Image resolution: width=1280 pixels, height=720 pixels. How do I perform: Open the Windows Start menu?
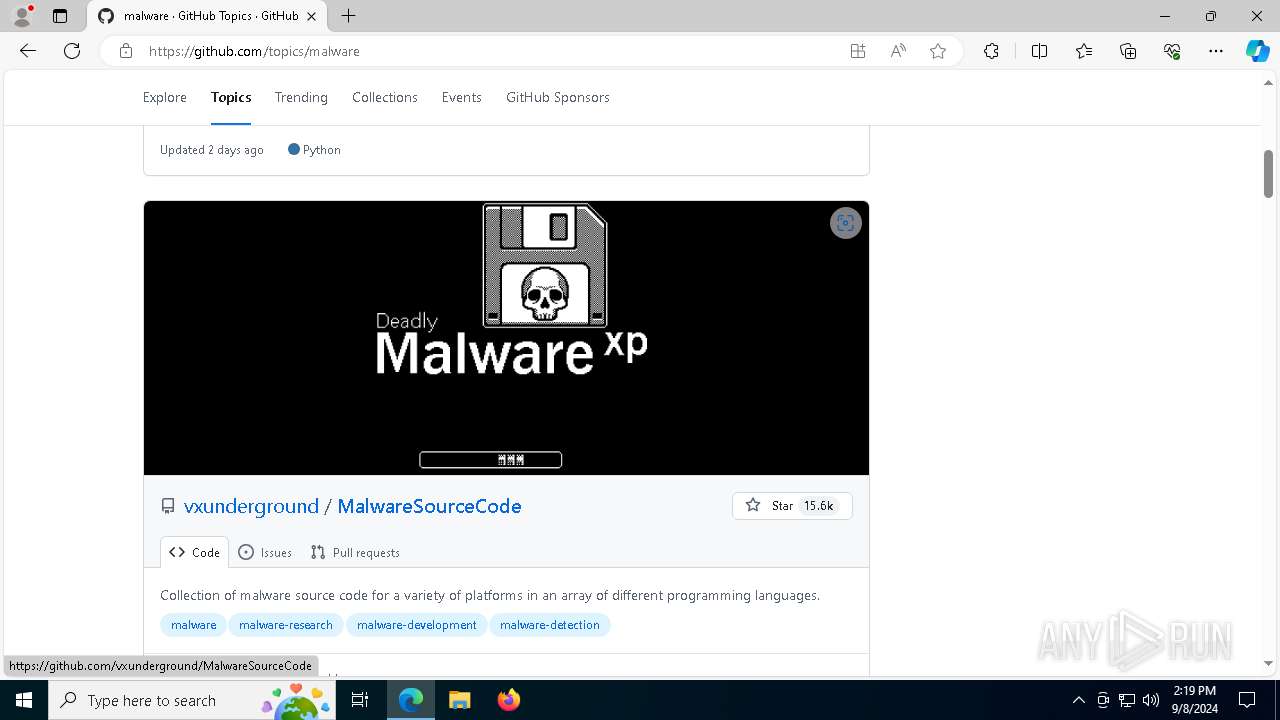click(x=24, y=700)
